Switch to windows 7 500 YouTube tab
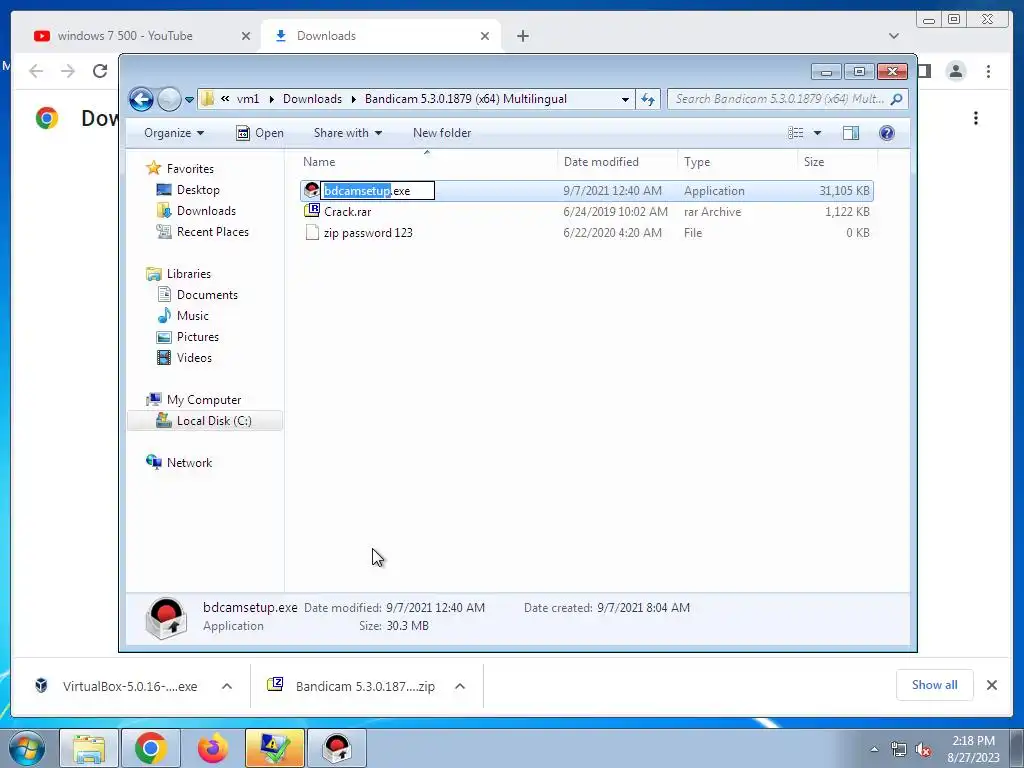Screen dimensions: 1024x768 coord(124,36)
